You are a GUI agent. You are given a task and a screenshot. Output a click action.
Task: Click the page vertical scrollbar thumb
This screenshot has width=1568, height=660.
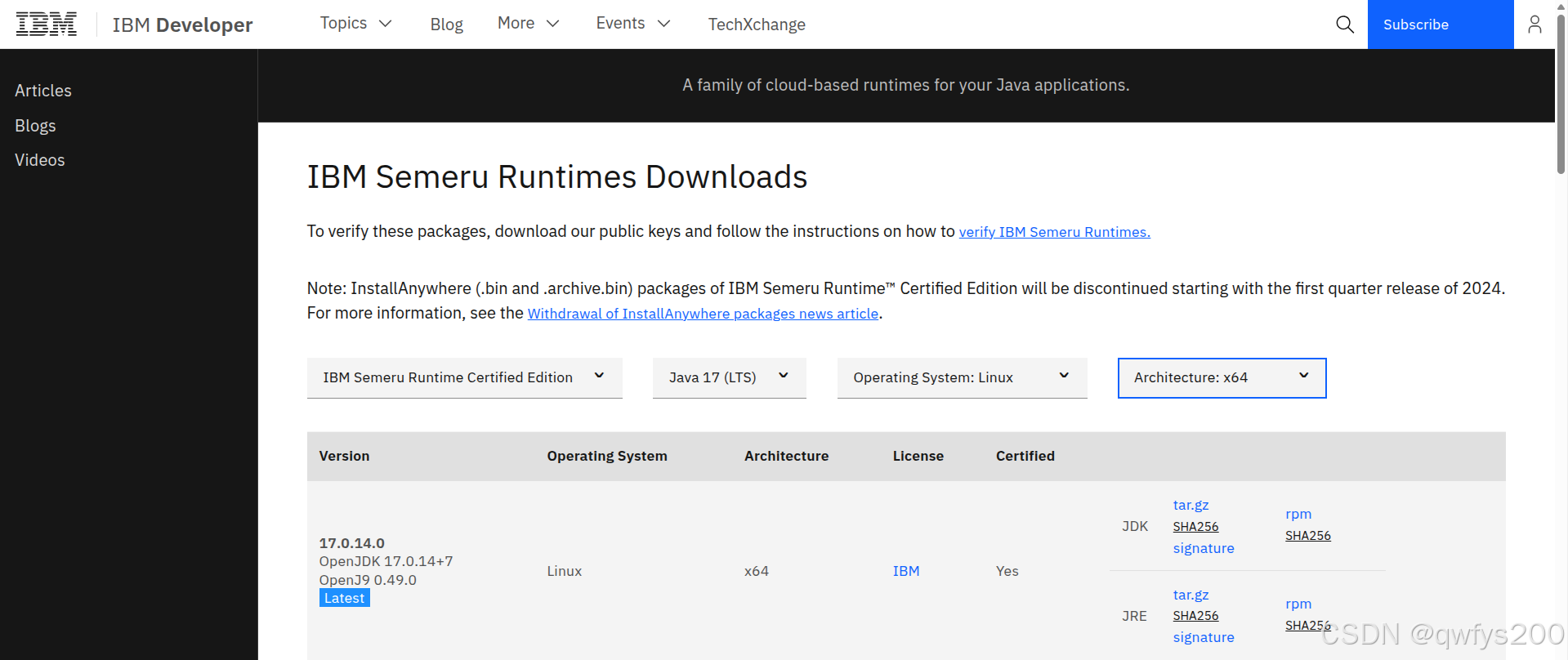[x=1561, y=94]
